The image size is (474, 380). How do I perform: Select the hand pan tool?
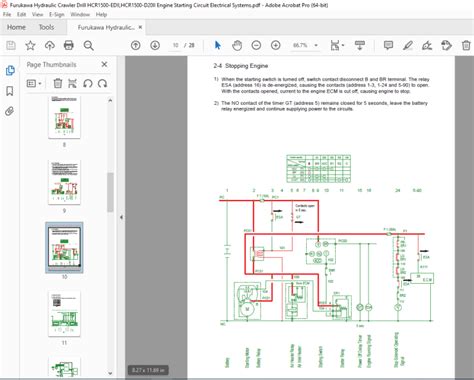point(237,45)
